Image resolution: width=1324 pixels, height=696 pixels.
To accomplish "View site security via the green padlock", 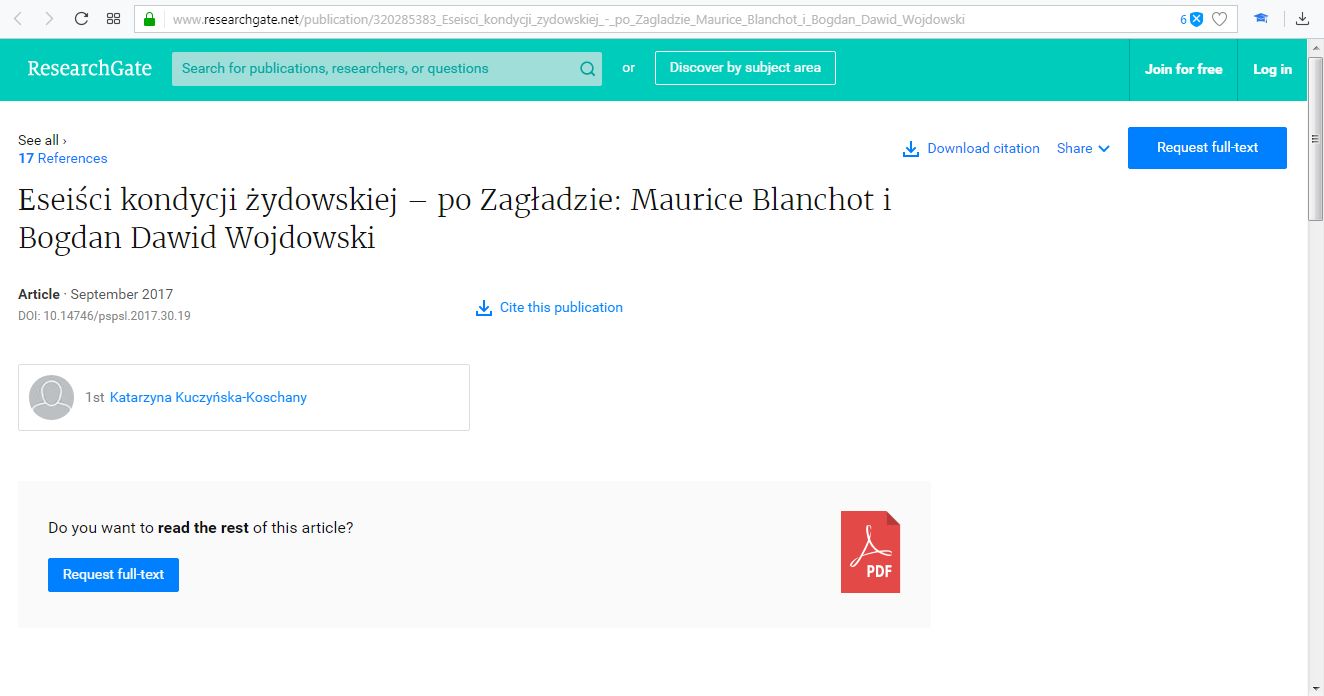I will click(x=148, y=18).
